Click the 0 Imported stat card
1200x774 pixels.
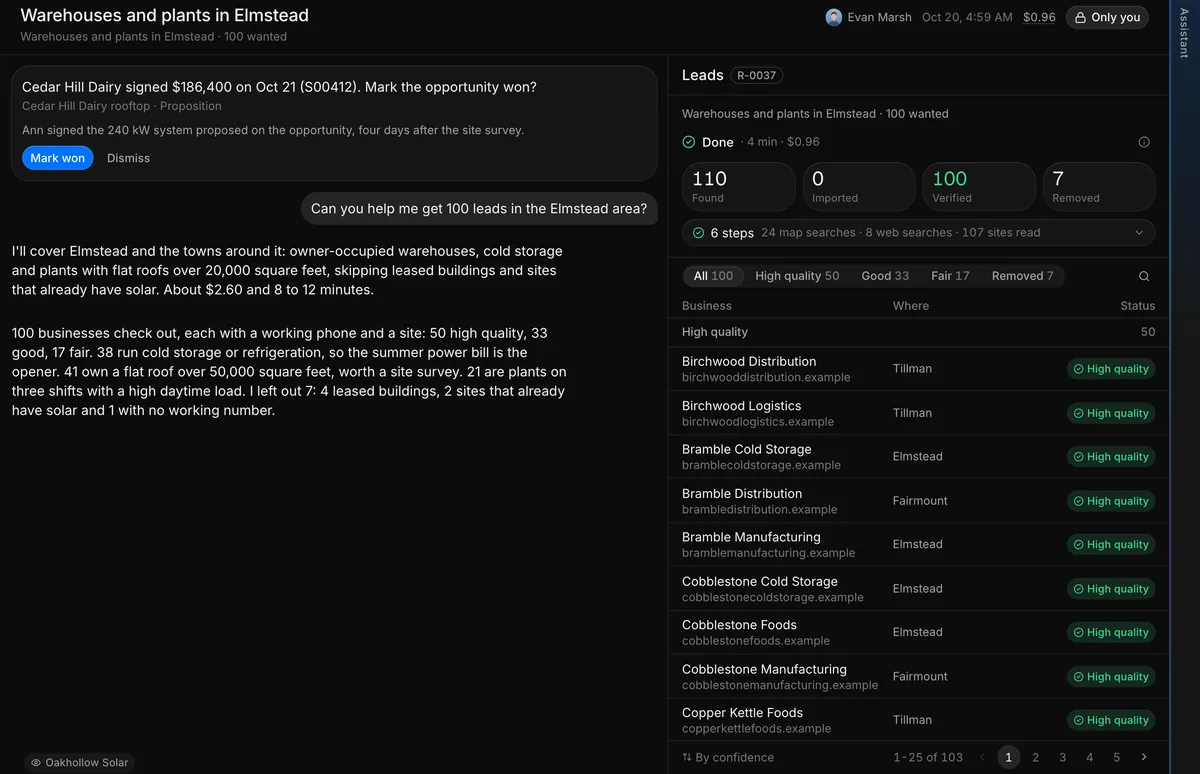(x=858, y=187)
